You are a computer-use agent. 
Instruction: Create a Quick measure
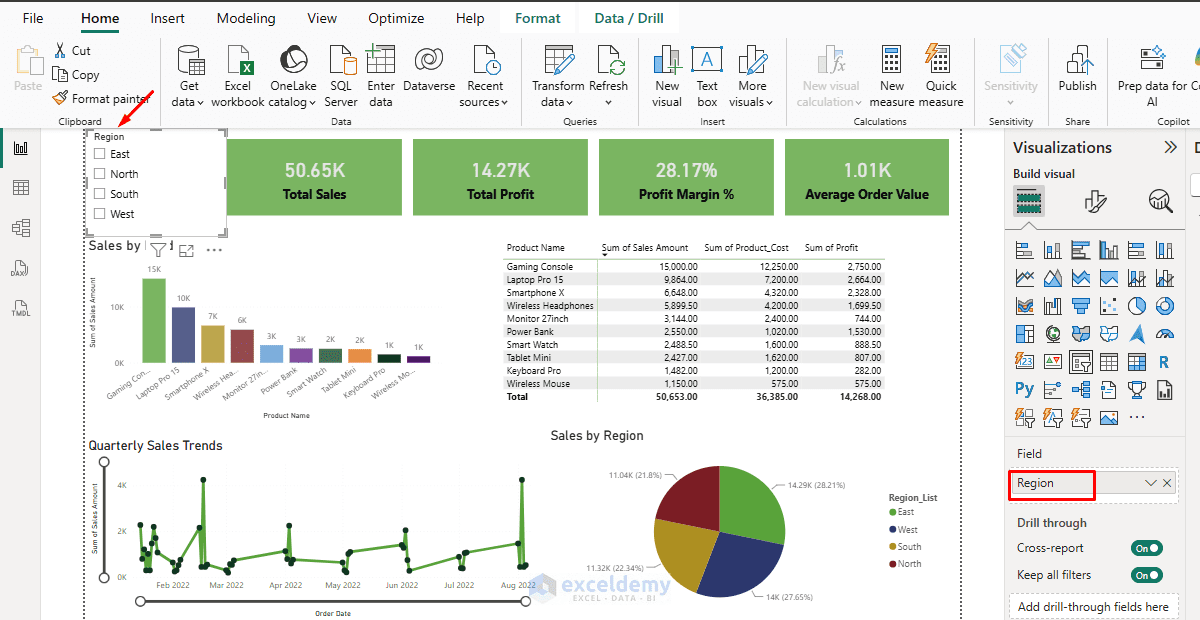coord(940,76)
